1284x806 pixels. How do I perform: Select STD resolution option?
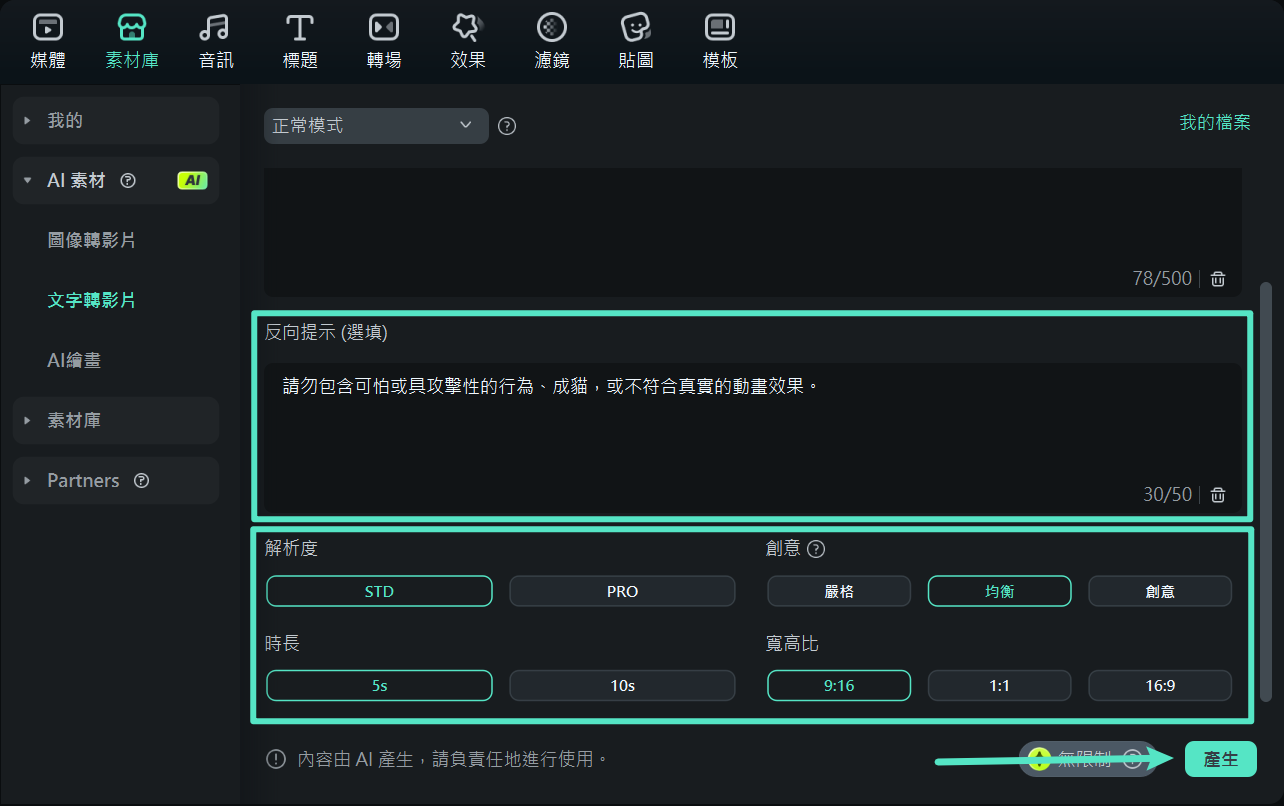[379, 591]
